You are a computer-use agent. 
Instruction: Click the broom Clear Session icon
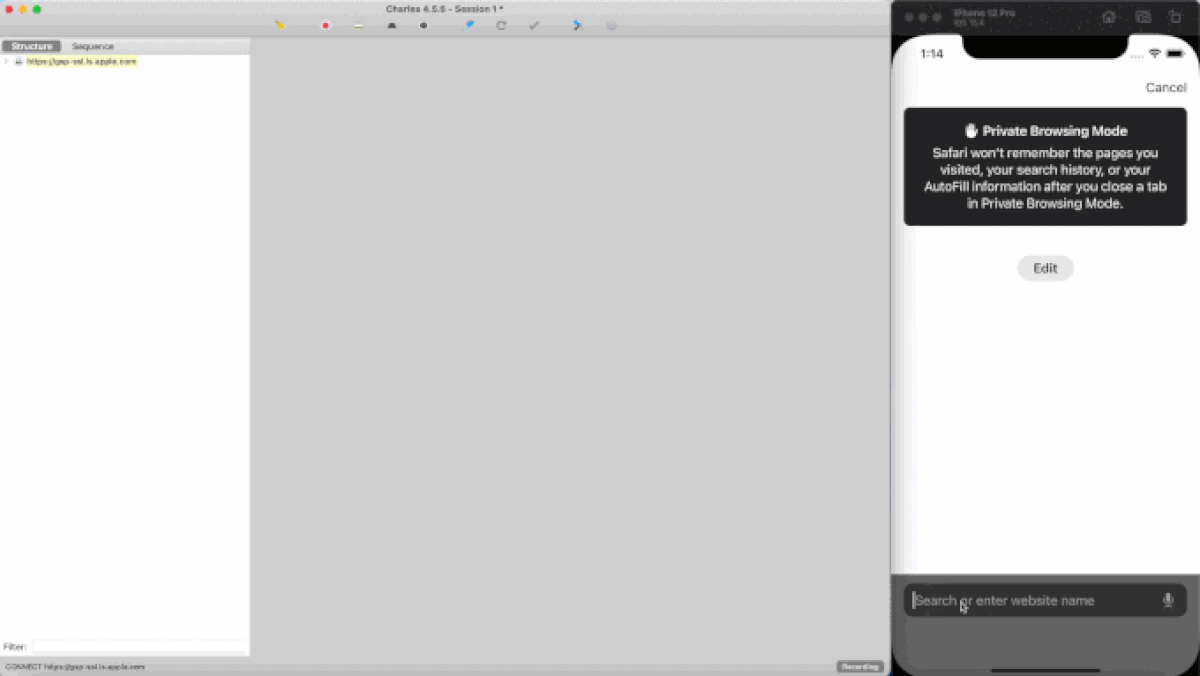click(280, 25)
